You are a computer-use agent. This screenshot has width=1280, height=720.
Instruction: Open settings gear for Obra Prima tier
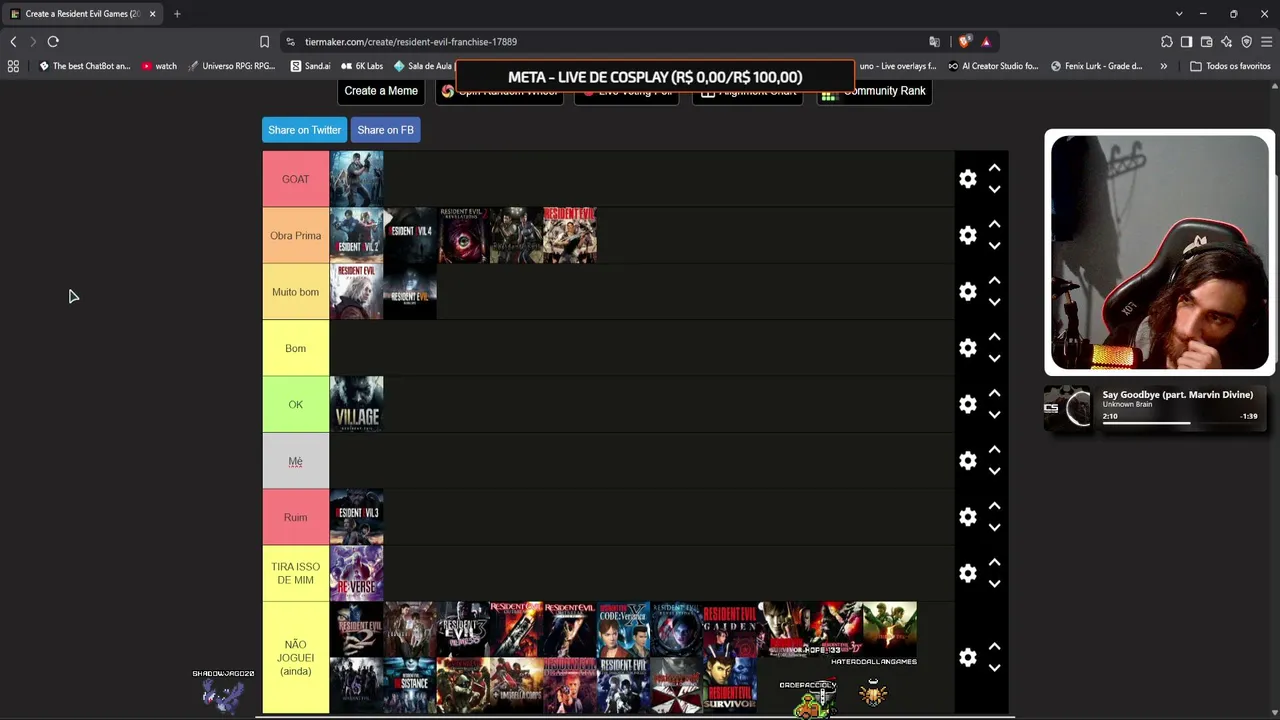click(967, 235)
